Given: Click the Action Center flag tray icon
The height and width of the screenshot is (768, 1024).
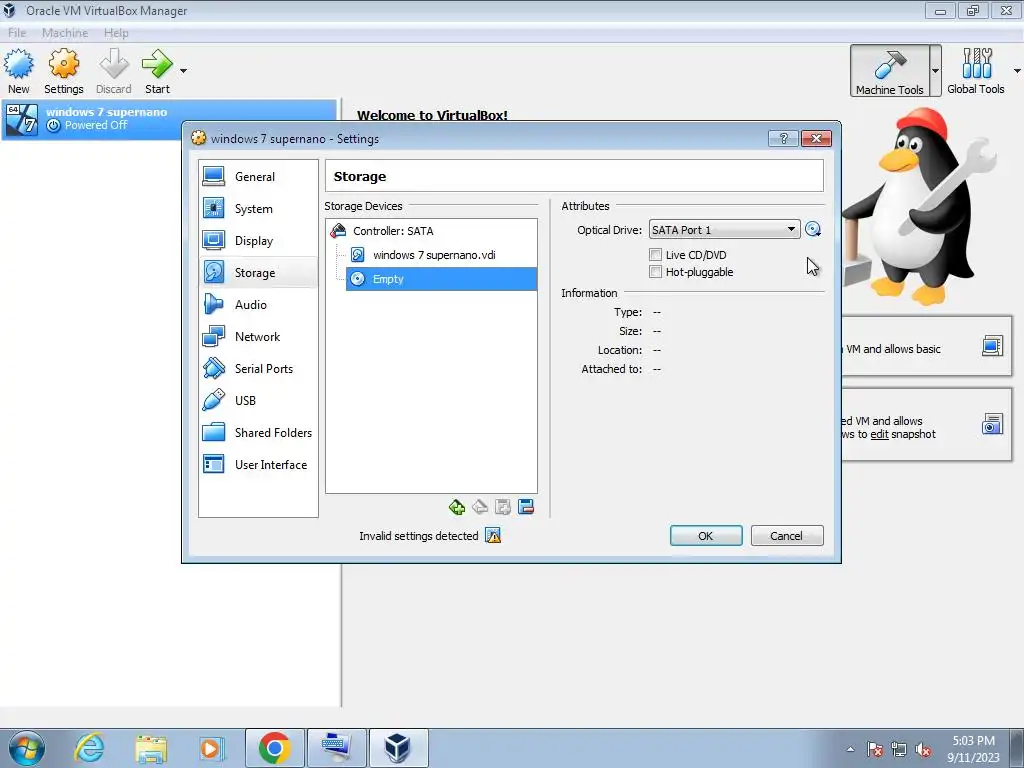Looking at the screenshot, I should pos(875,749).
